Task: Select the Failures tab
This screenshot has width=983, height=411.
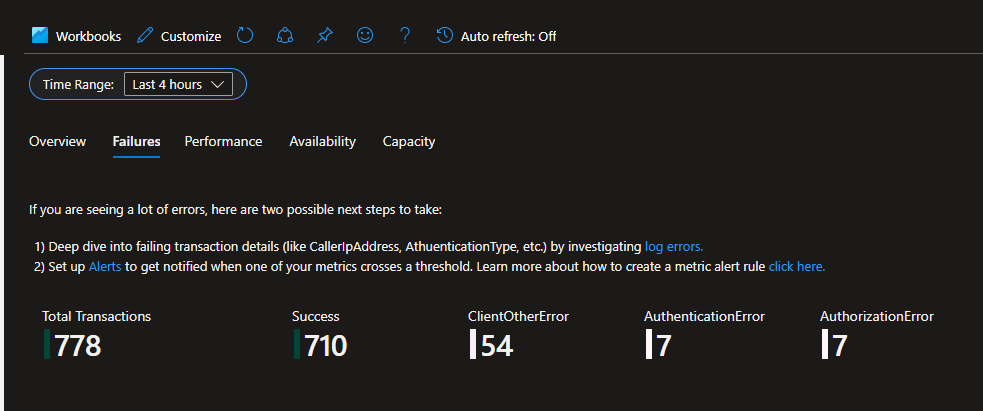Action: click(x=136, y=142)
